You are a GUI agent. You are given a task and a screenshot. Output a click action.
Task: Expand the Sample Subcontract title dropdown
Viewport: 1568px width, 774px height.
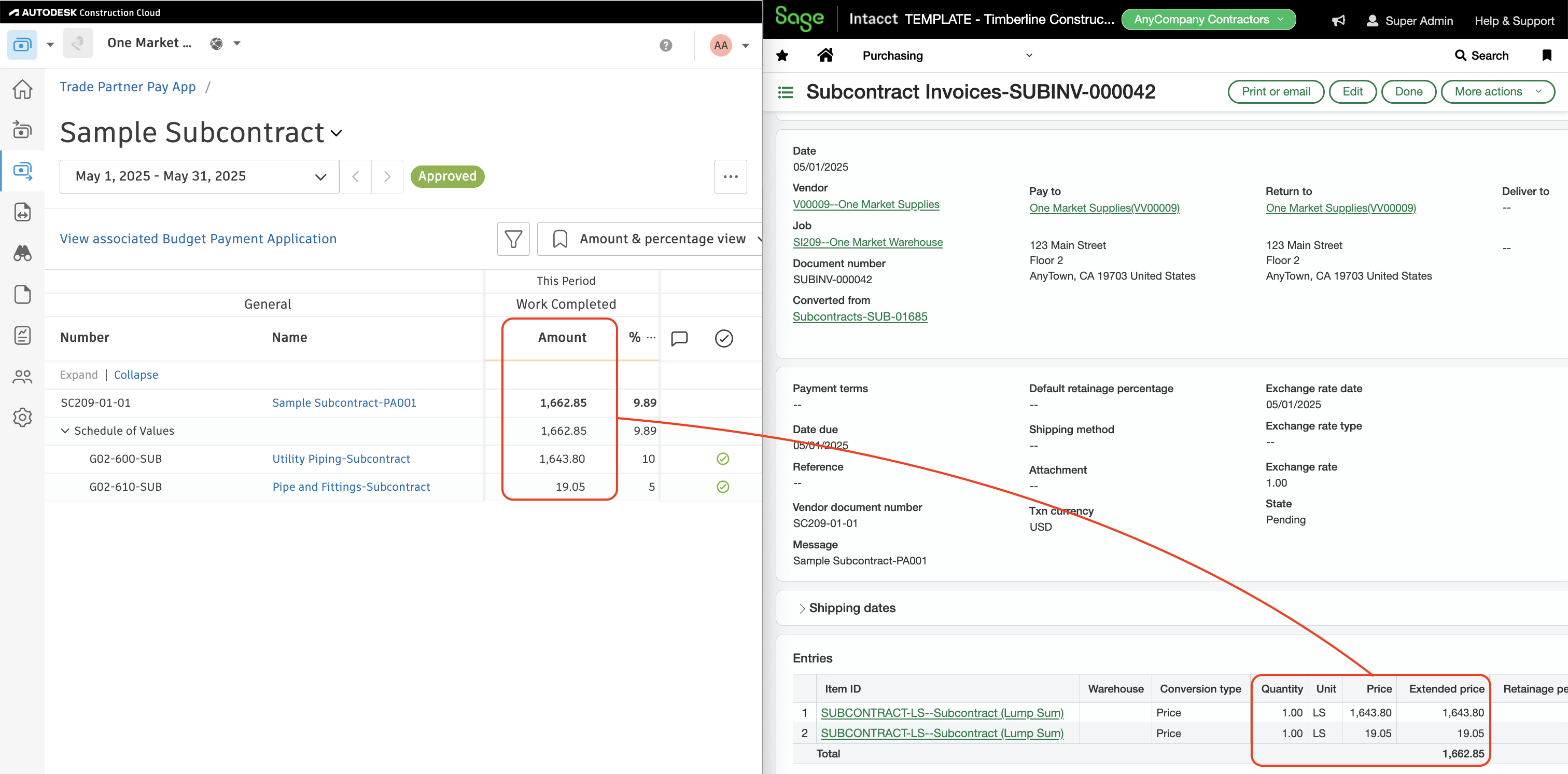tap(337, 133)
